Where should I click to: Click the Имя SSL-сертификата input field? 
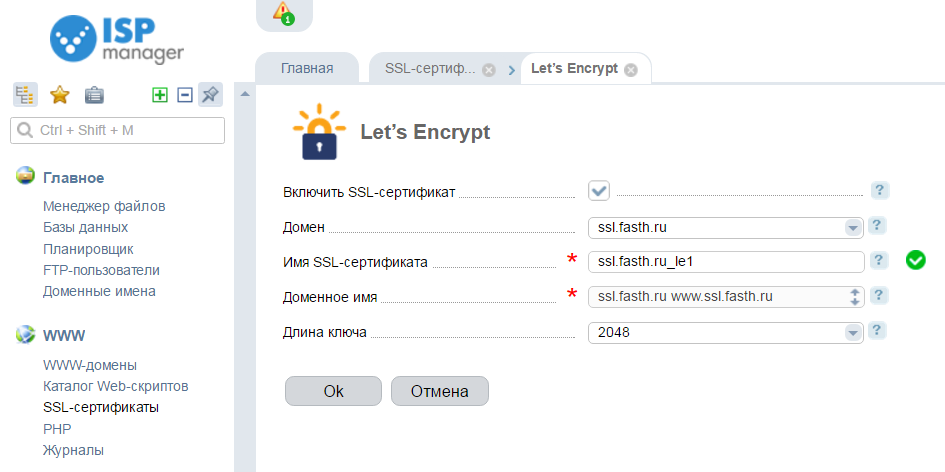click(726, 262)
